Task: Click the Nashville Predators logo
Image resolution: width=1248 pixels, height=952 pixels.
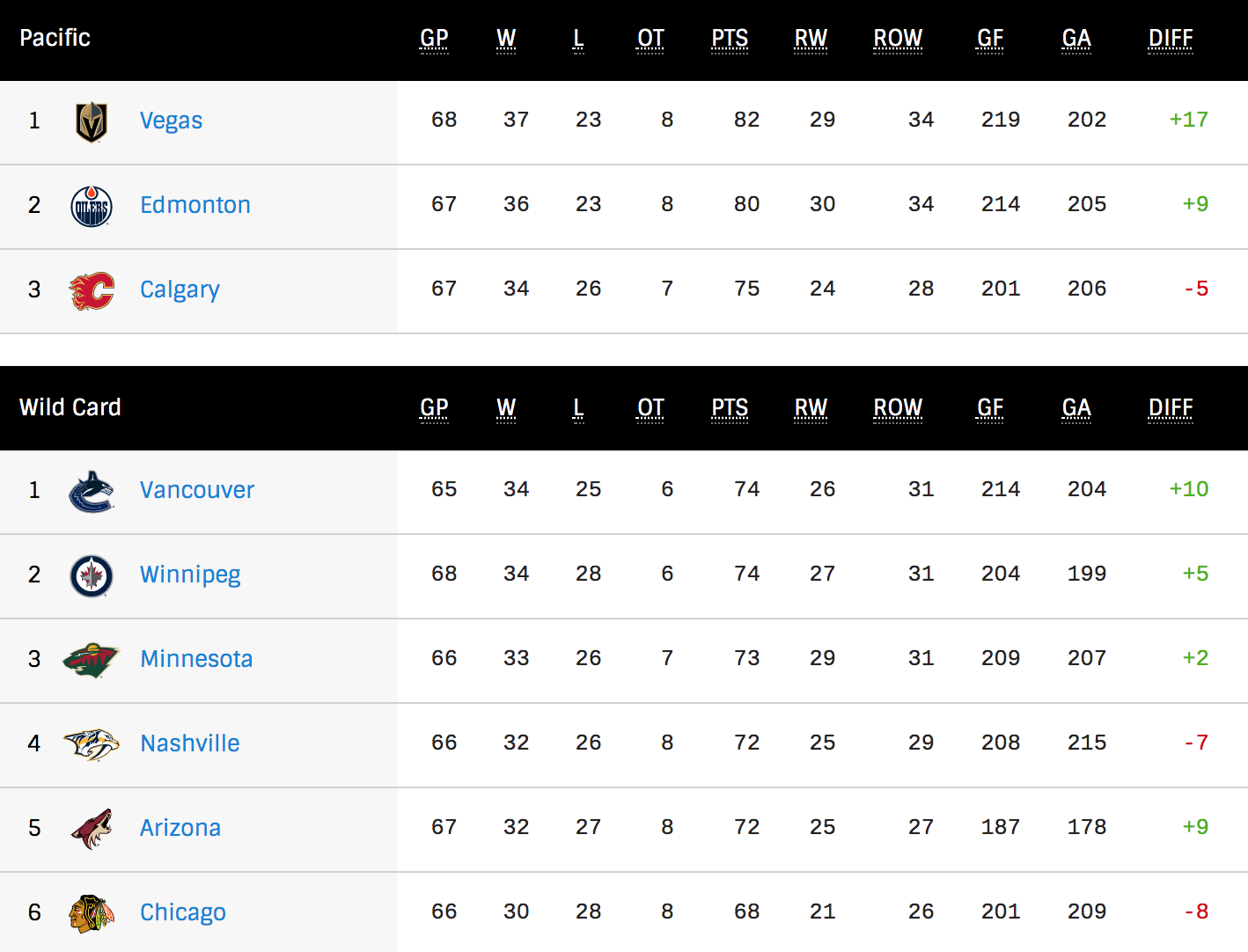Action: pos(92,744)
